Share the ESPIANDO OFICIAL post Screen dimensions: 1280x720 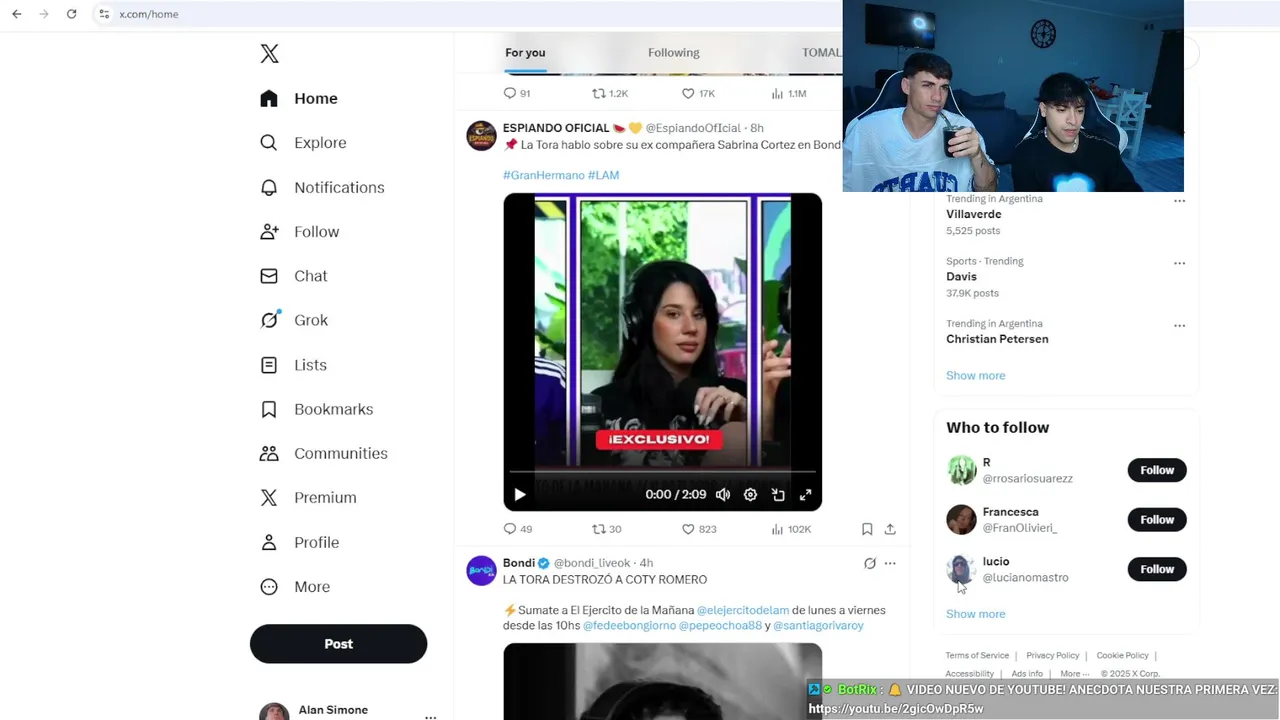click(x=890, y=529)
